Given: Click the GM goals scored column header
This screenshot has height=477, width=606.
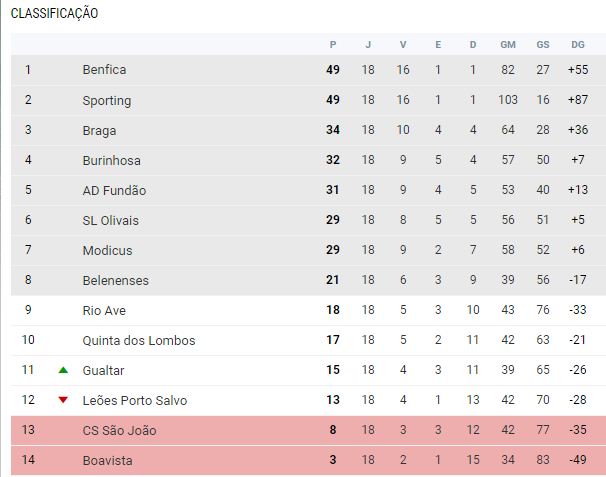Looking at the screenshot, I should (x=508, y=44).
